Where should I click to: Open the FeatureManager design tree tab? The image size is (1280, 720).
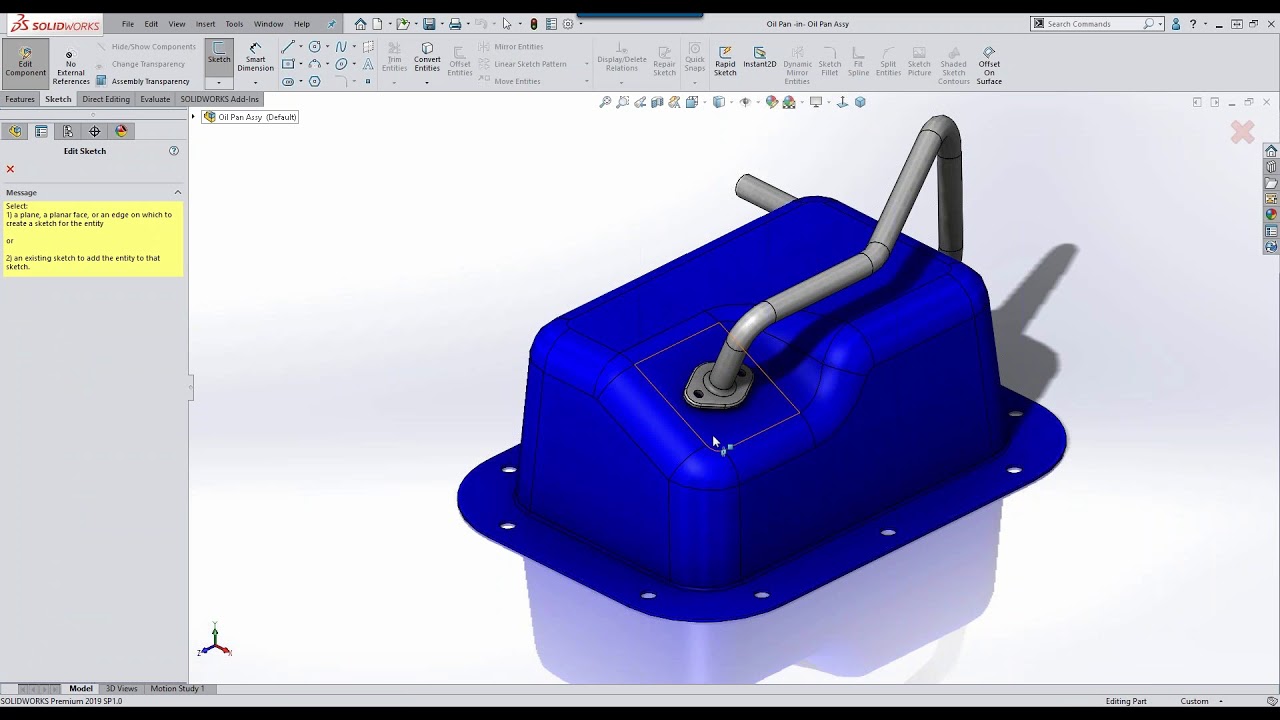15,131
